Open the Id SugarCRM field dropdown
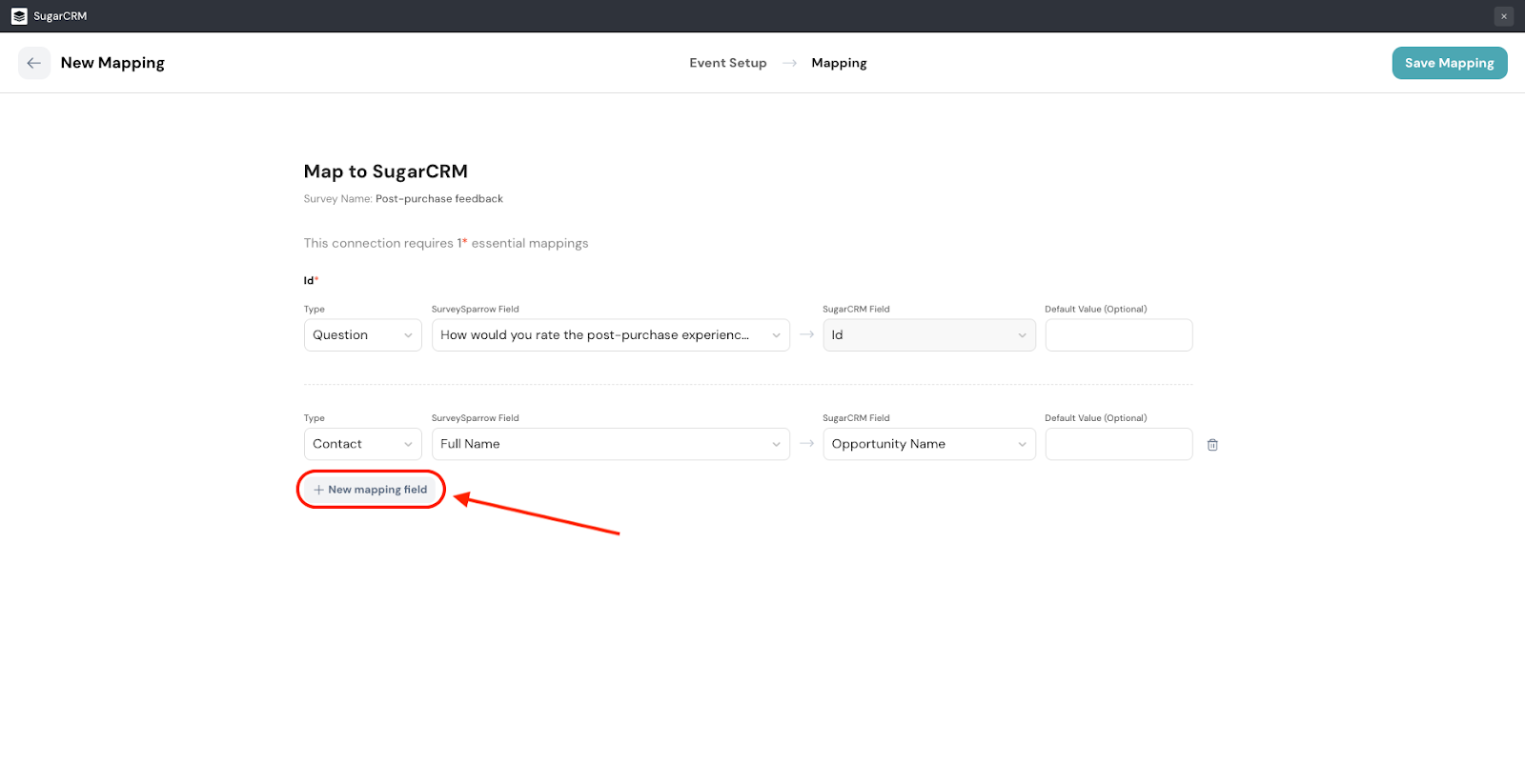Image resolution: width=1525 pixels, height=784 pixels. (928, 335)
